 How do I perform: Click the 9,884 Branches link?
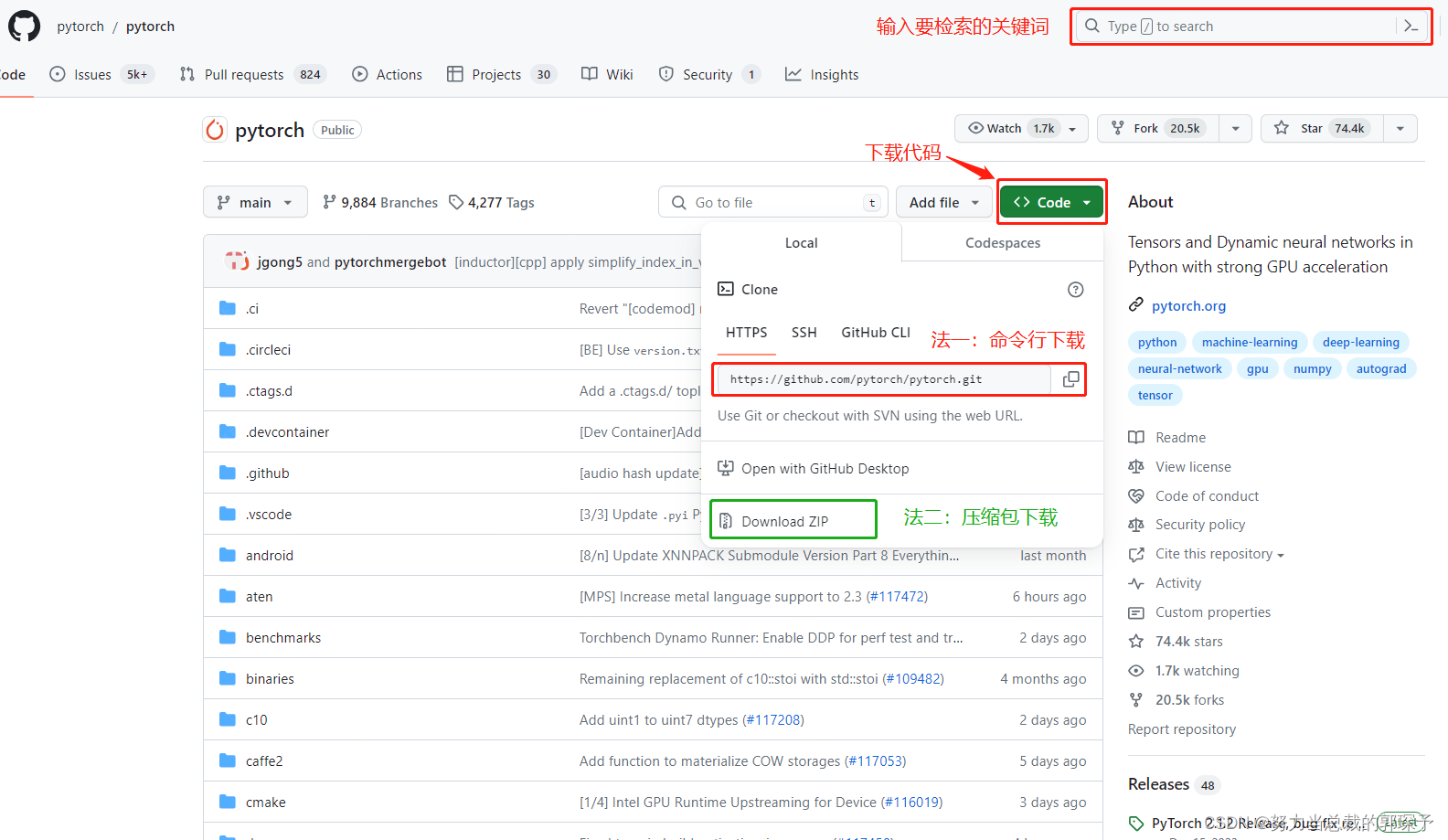[x=380, y=203]
